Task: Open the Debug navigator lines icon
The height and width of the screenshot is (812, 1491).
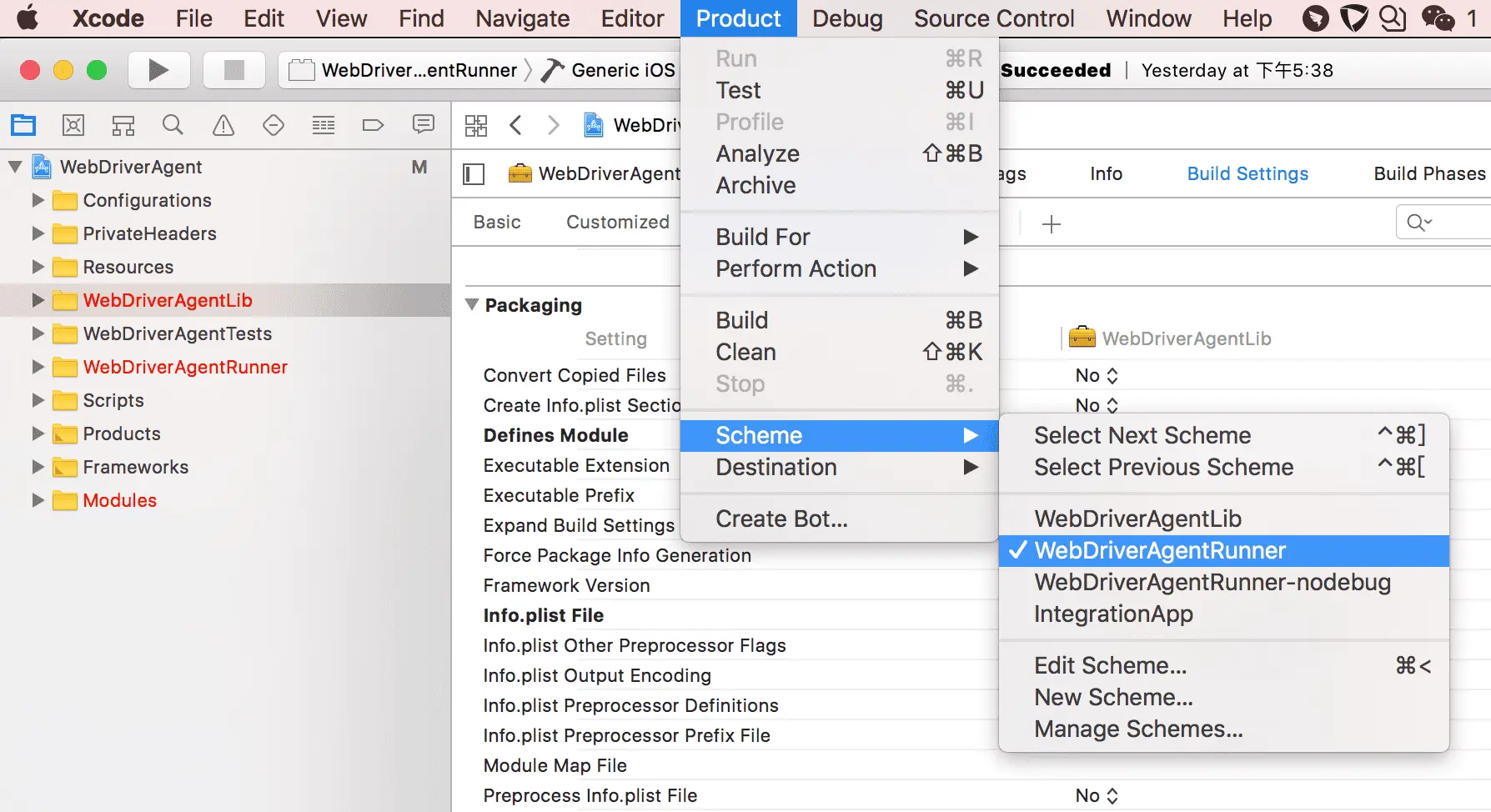Action: (x=324, y=126)
